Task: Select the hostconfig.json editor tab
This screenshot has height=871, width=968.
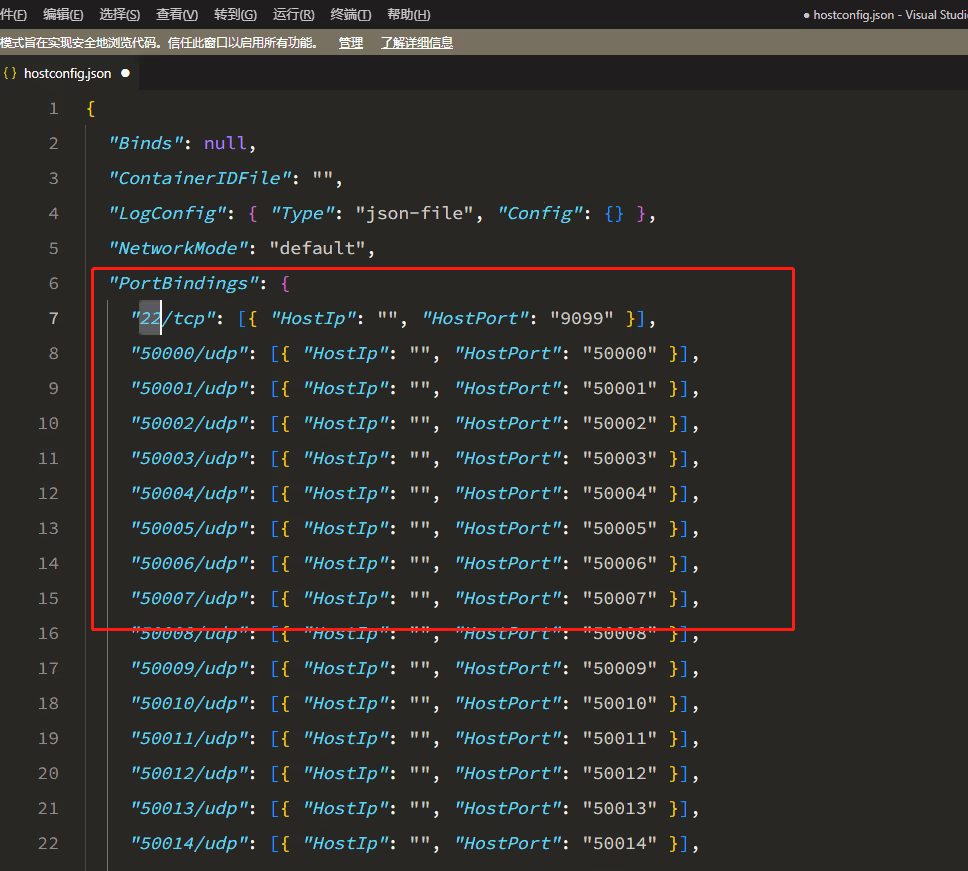Action: tap(68, 73)
